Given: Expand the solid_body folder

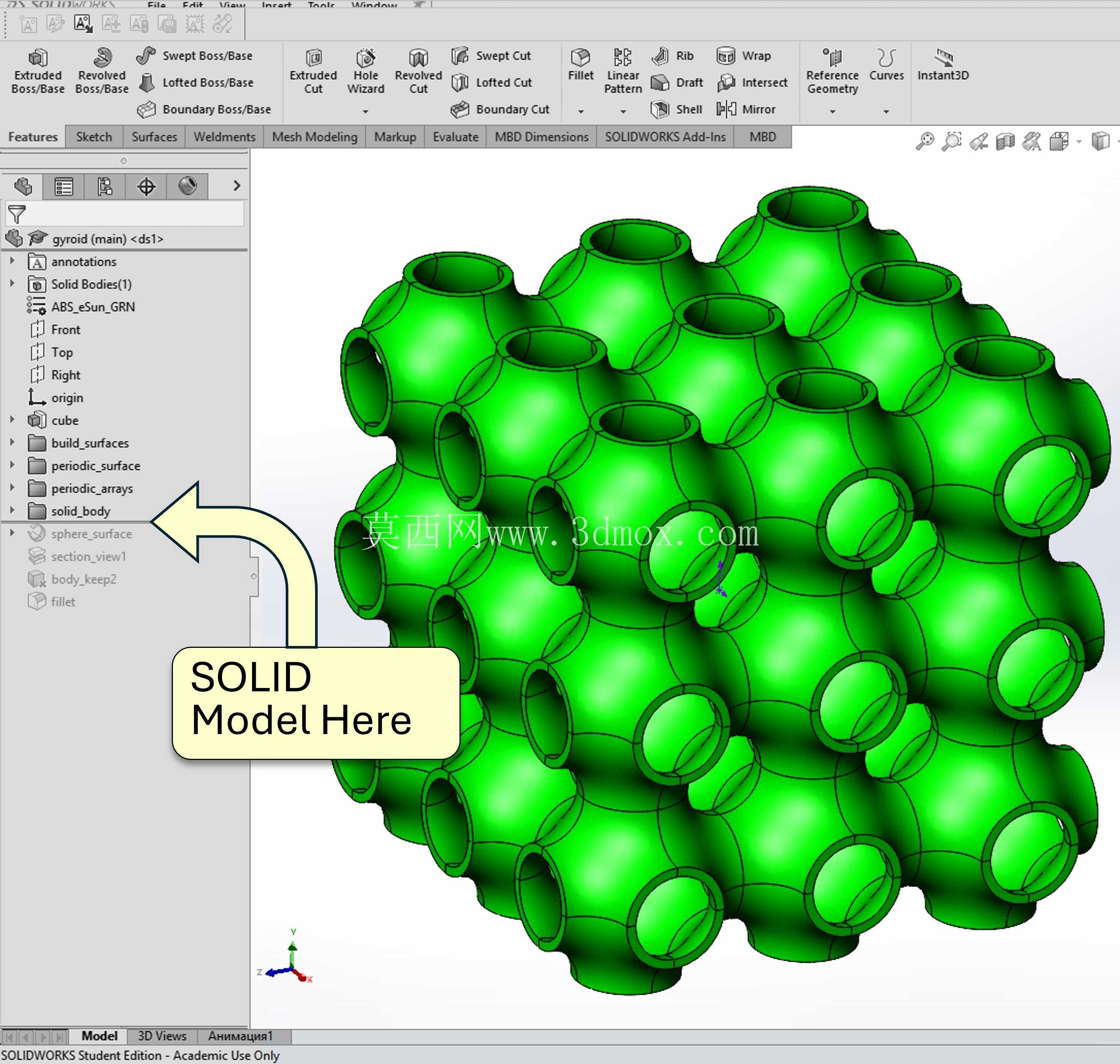Looking at the screenshot, I should pos(12,510).
